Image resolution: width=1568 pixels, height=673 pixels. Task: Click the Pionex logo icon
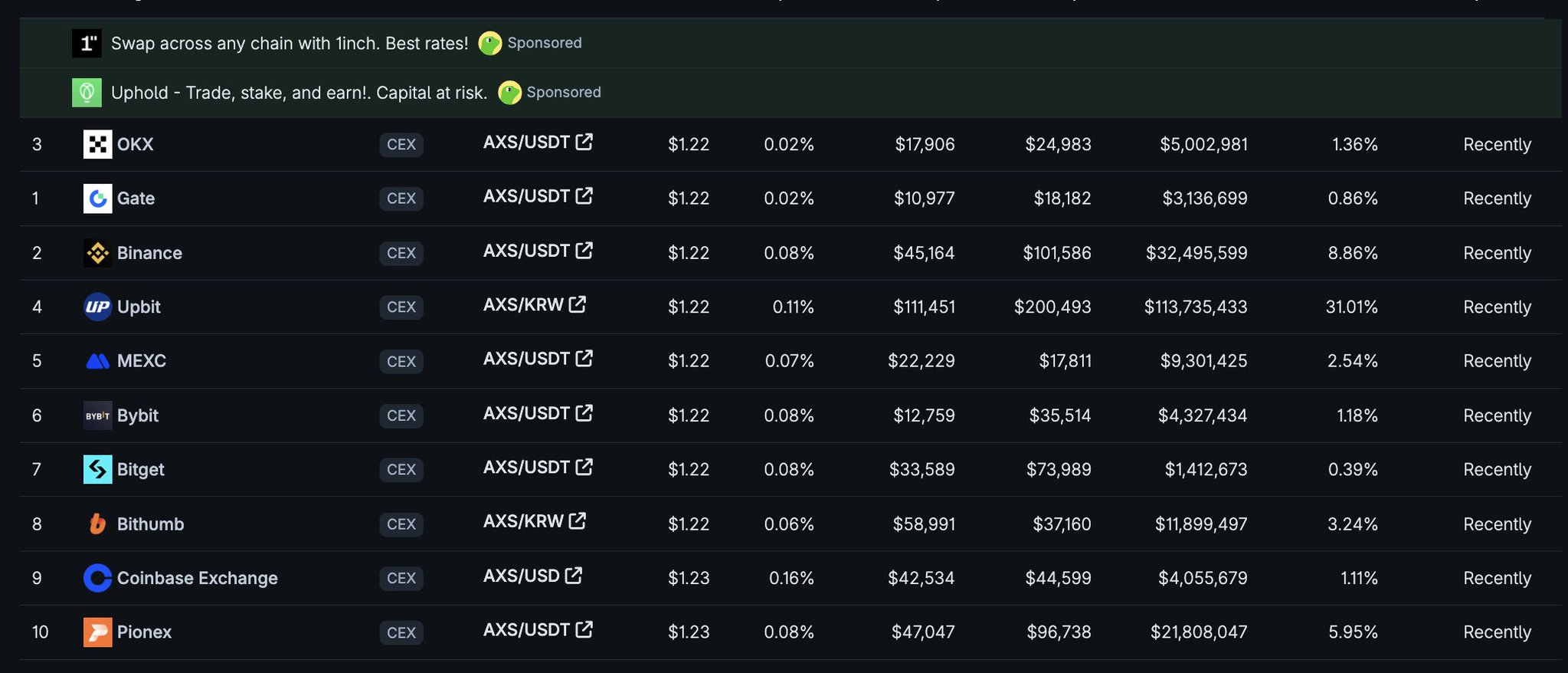[97, 632]
